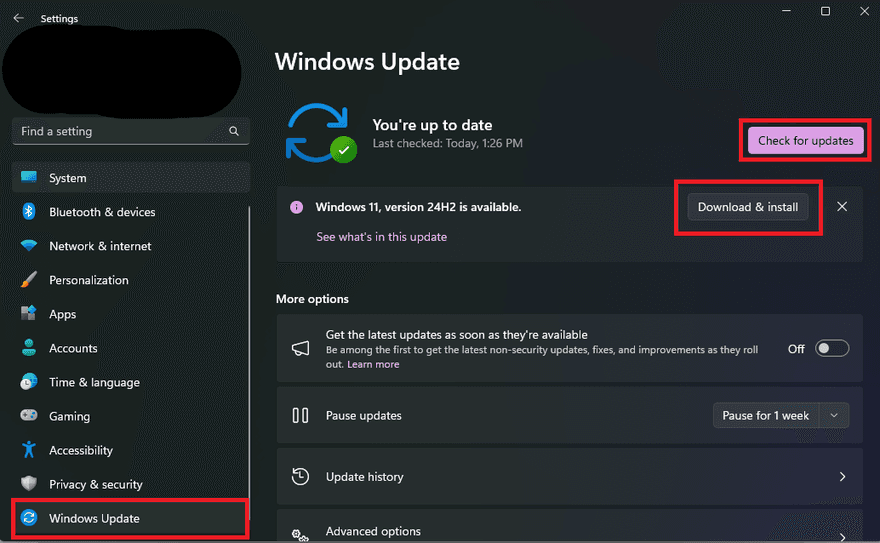Close the Settings window
Viewport: 880px width, 543px height.
coord(864,11)
